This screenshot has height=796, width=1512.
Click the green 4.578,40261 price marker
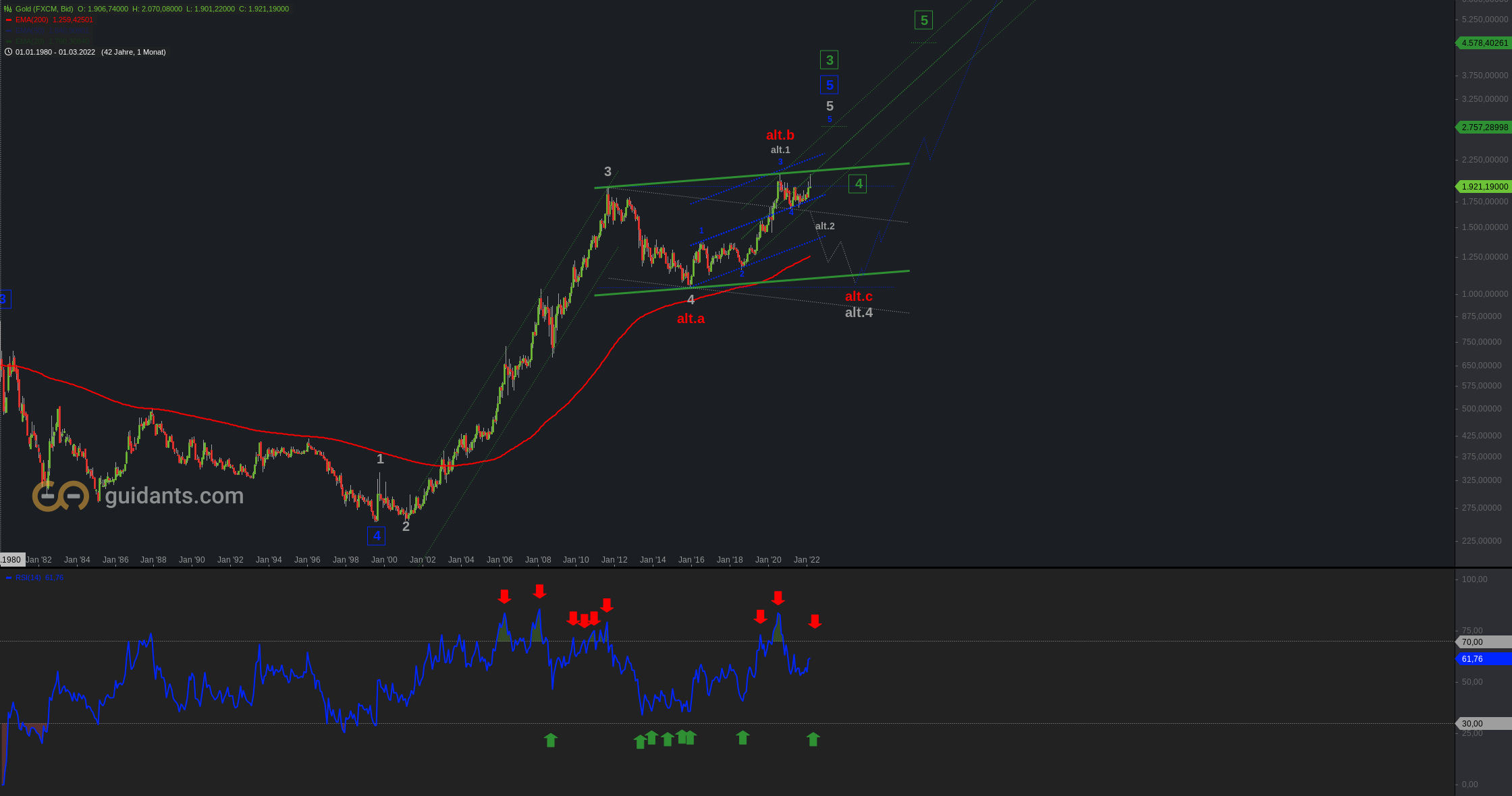pos(1484,43)
